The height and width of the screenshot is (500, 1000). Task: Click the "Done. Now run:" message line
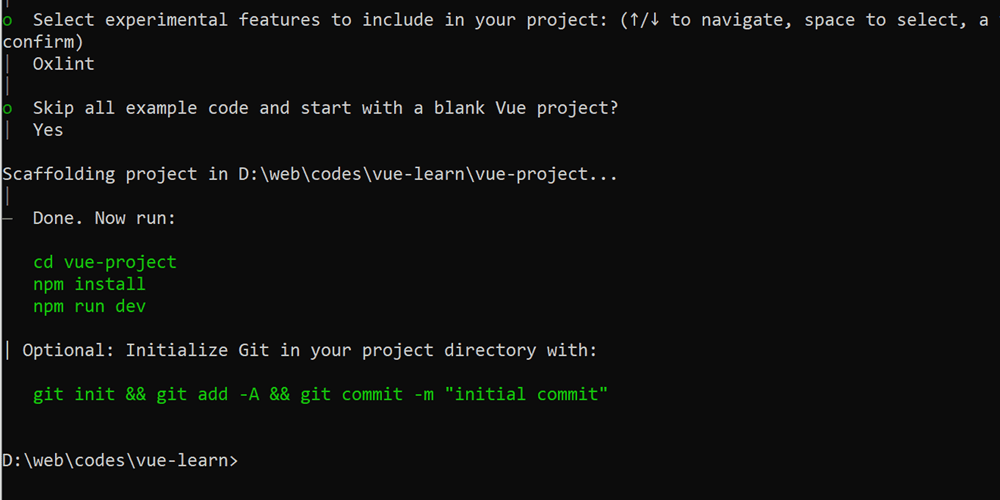104,218
